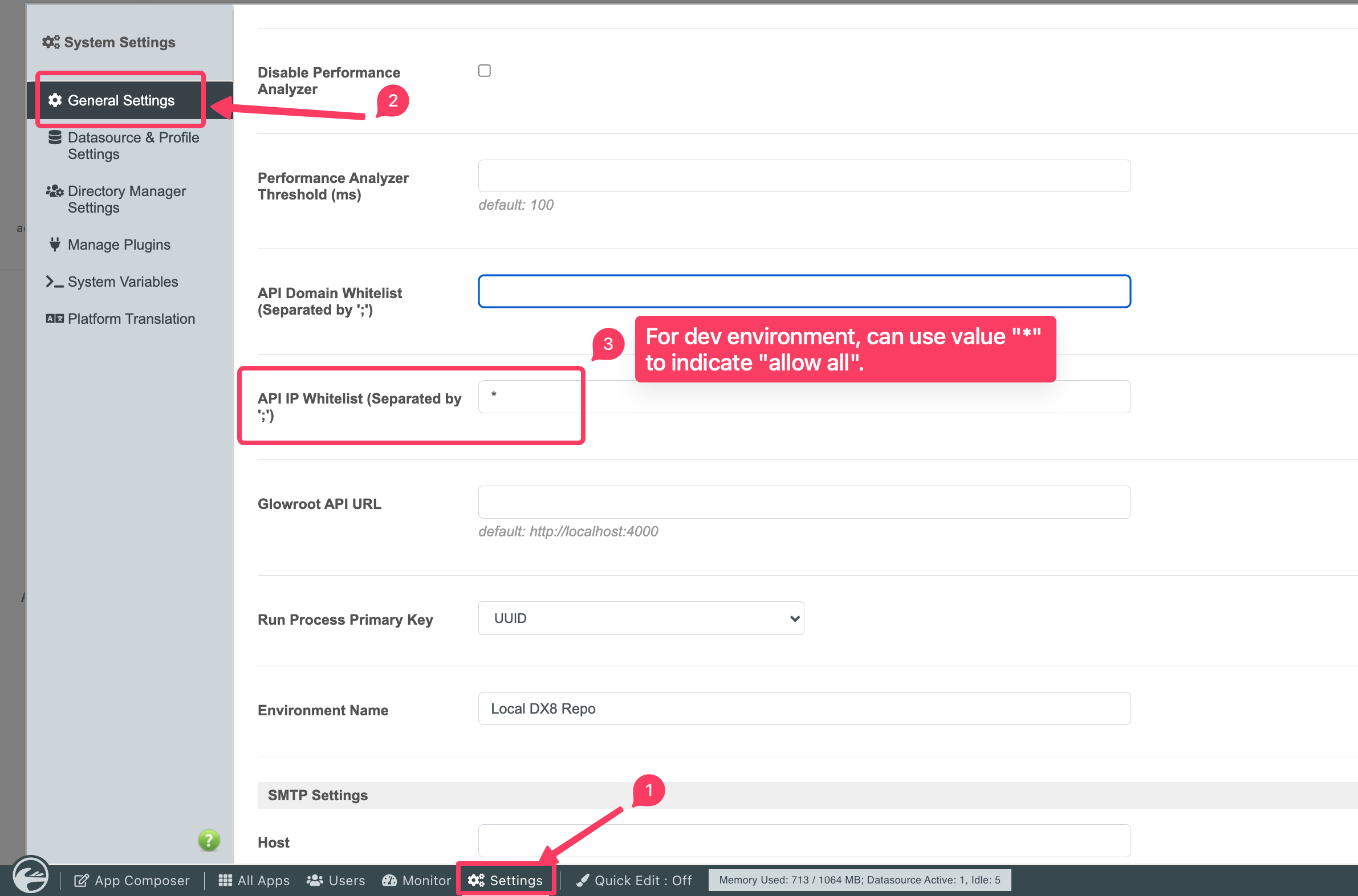This screenshot has width=1358, height=896.
Task: Open the green help question-mark icon
Action: pos(209,840)
